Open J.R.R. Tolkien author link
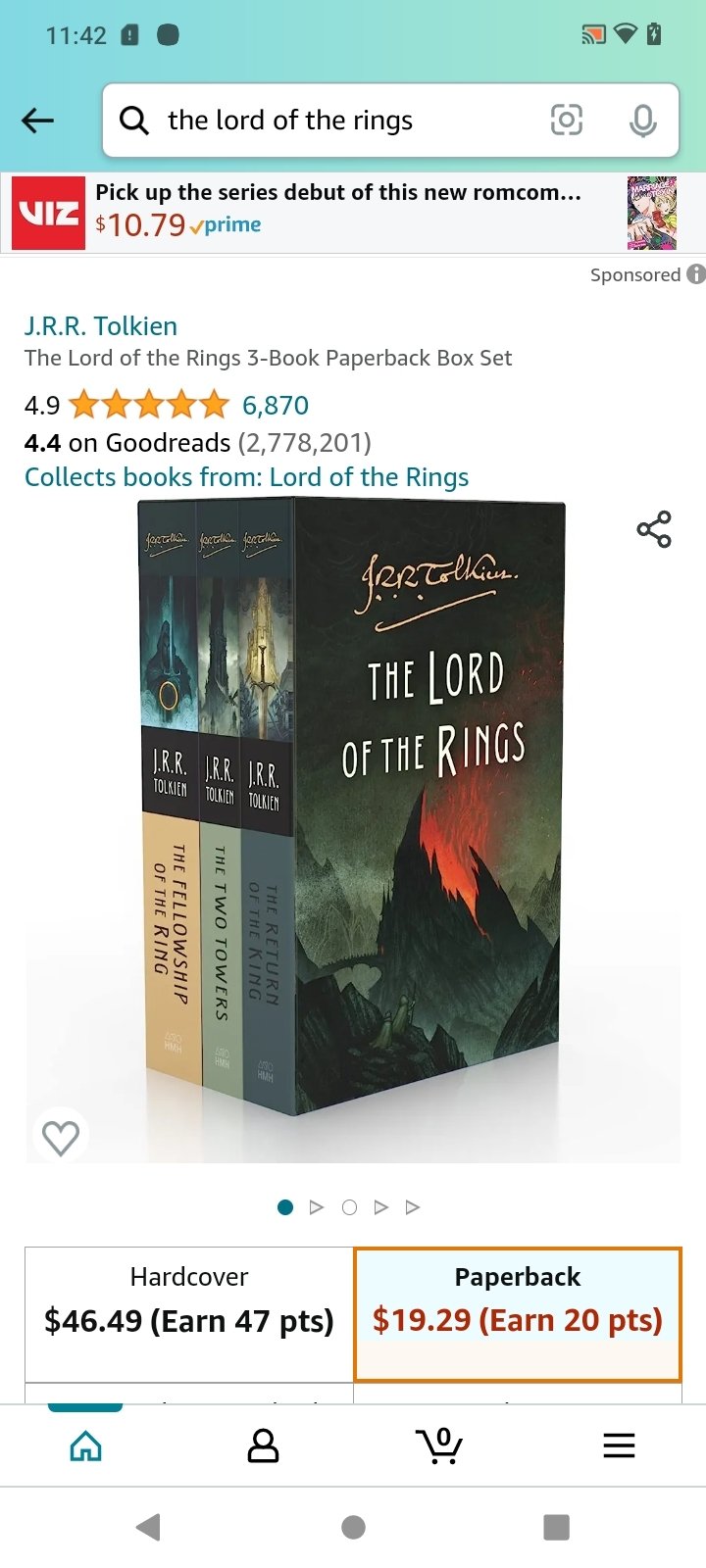This screenshot has height=1568, width=706. 101,326
